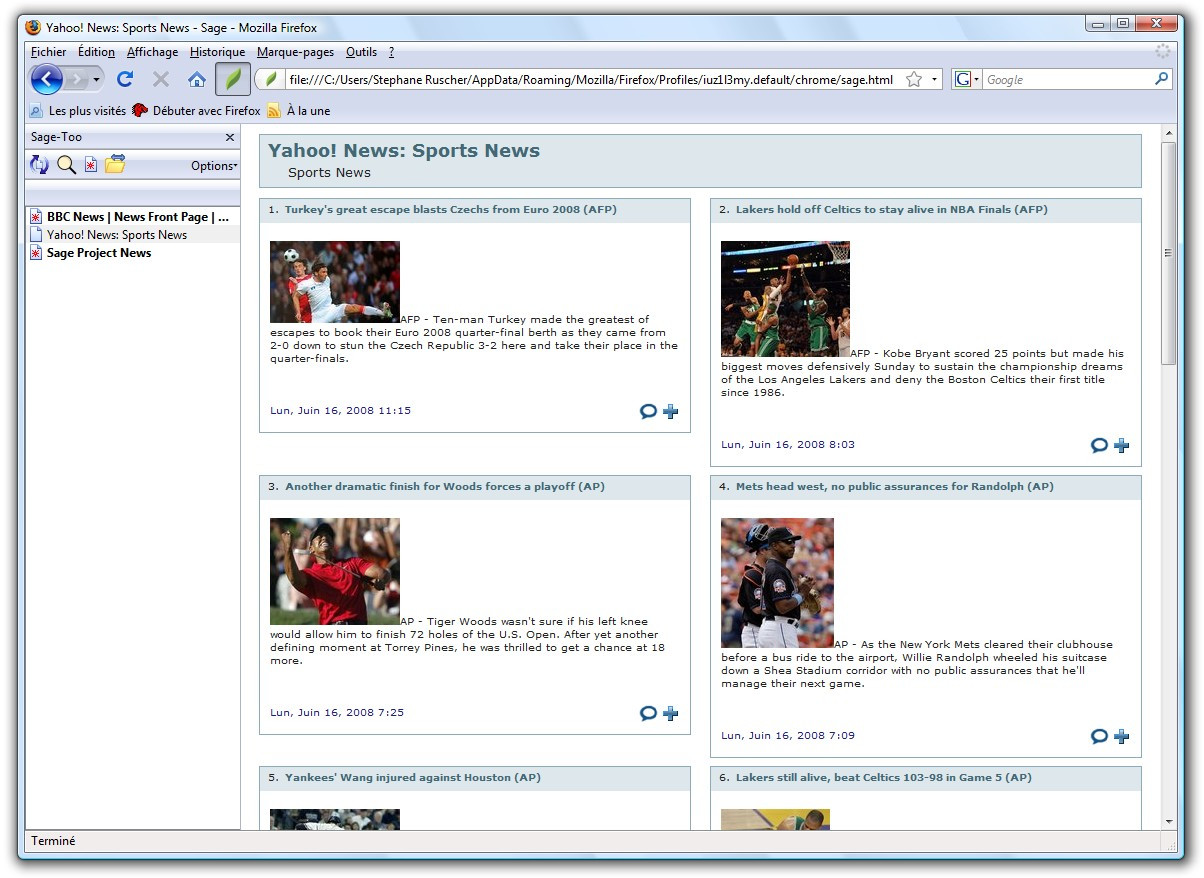Open the search engine selector dropdown

[967, 79]
